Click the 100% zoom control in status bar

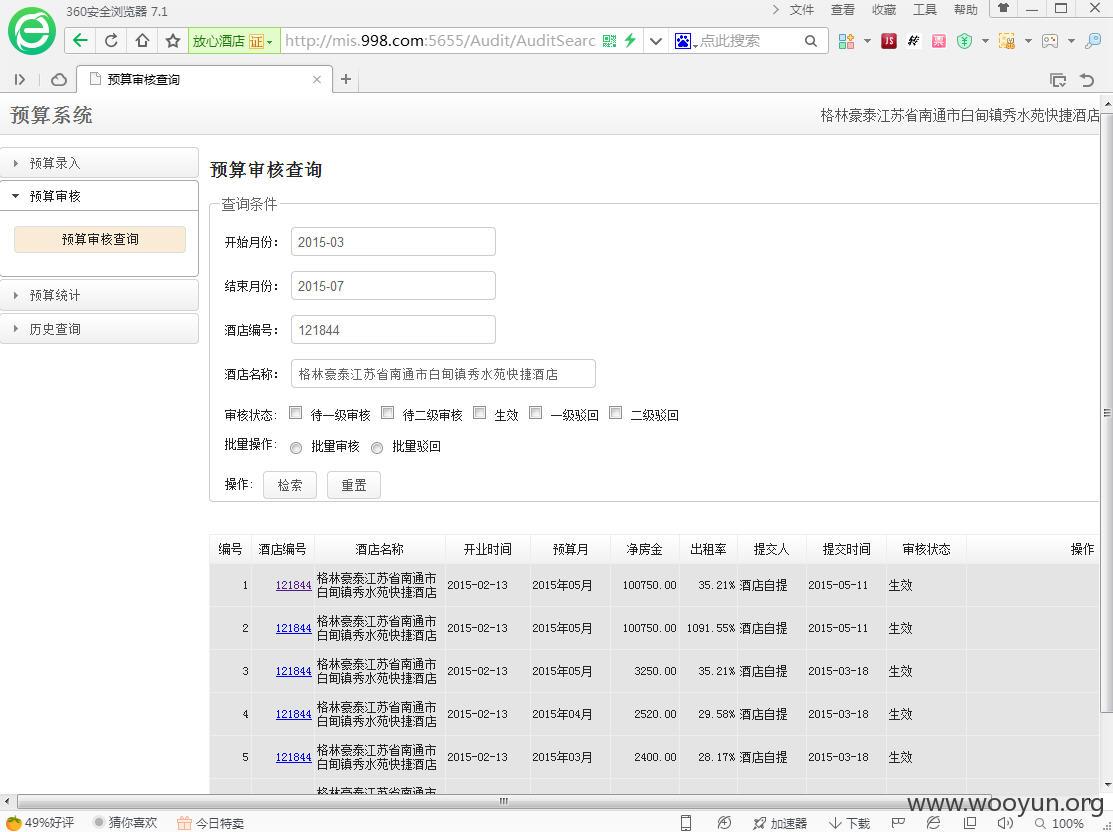[x=1059, y=823]
